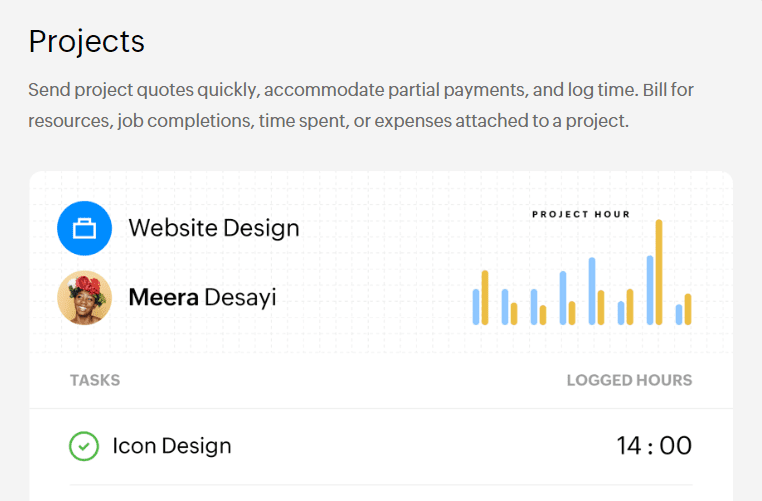Click the Website Design project title

click(214, 228)
